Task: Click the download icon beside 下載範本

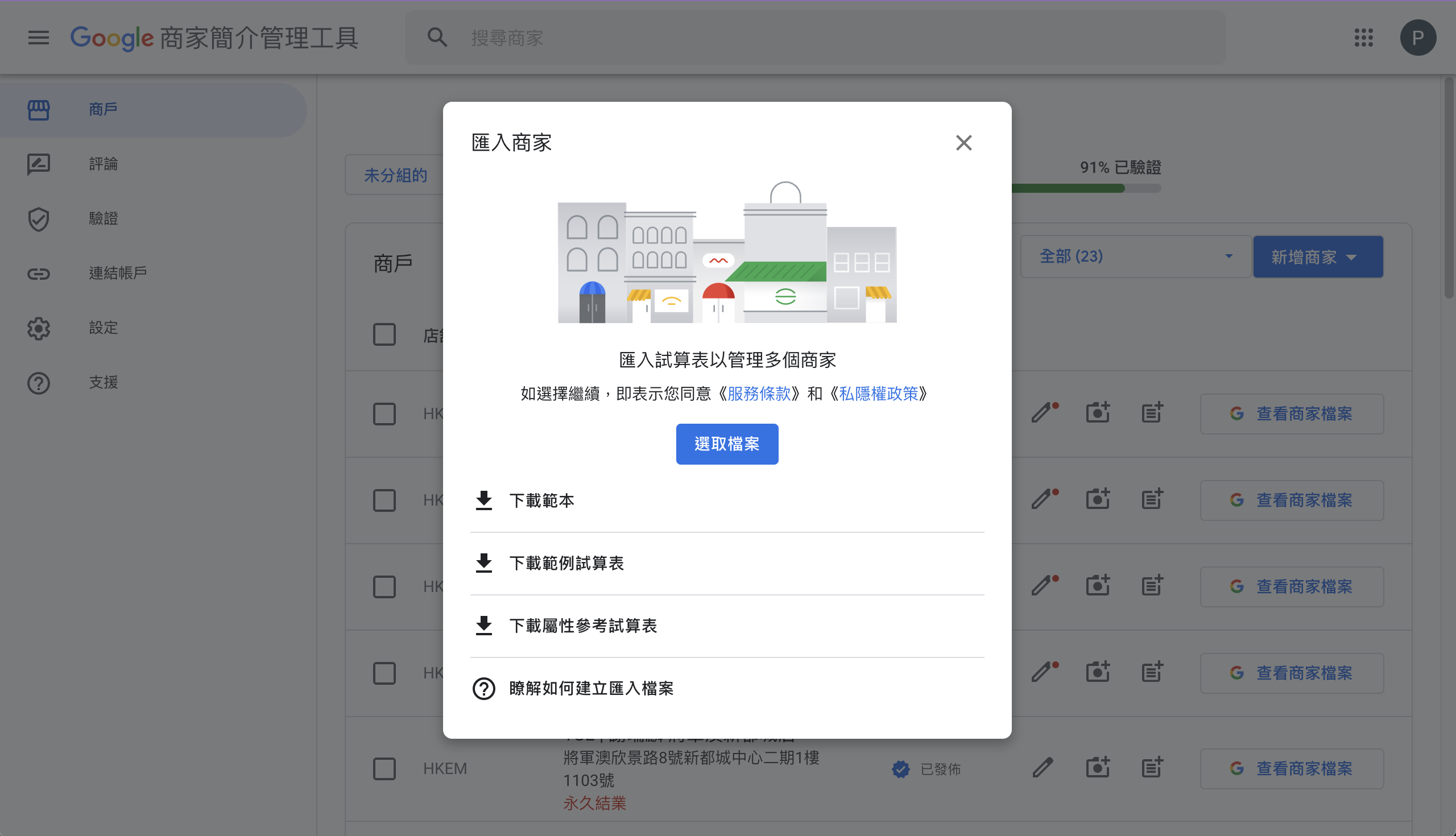Action: [x=484, y=500]
